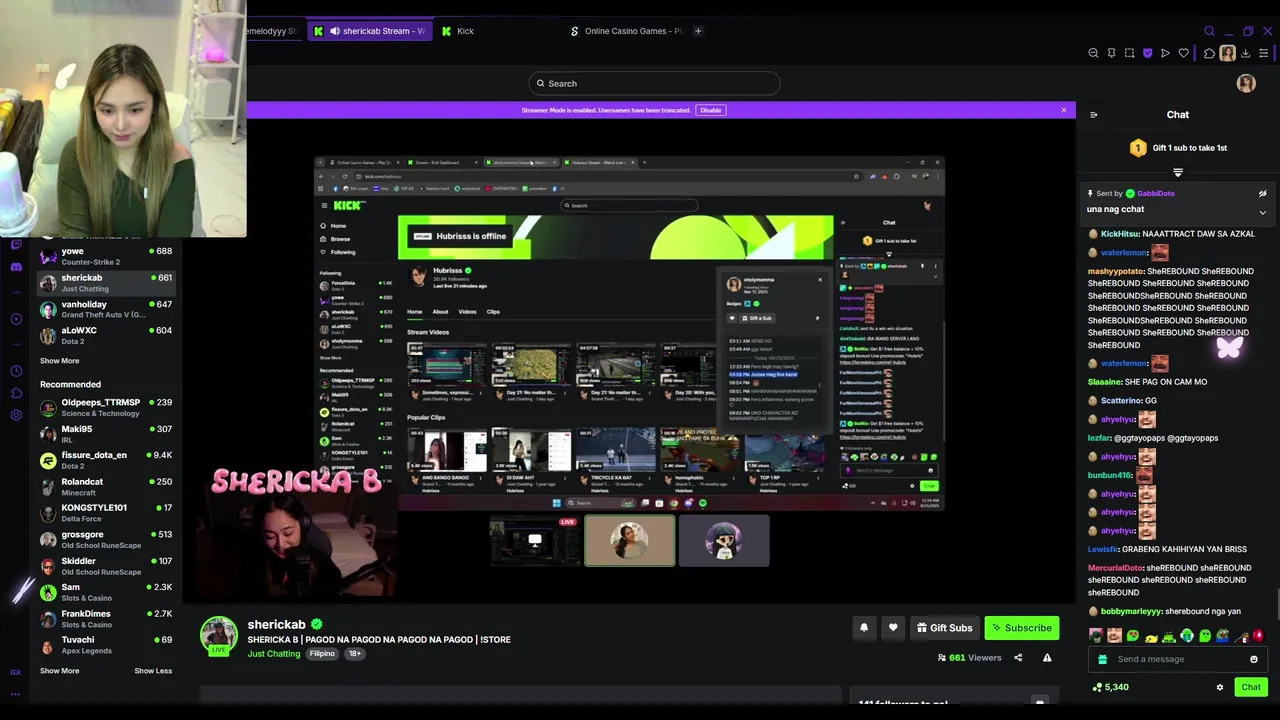Expand pinned message chevron

click(x=1262, y=212)
